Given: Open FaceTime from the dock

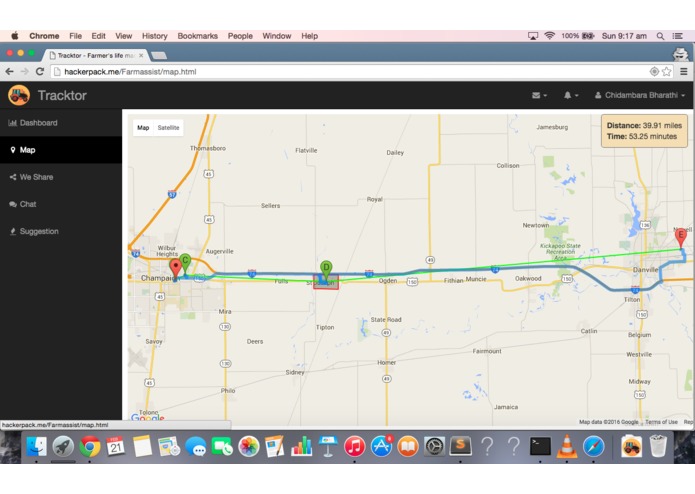Looking at the screenshot, I should [x=222, y=446].
